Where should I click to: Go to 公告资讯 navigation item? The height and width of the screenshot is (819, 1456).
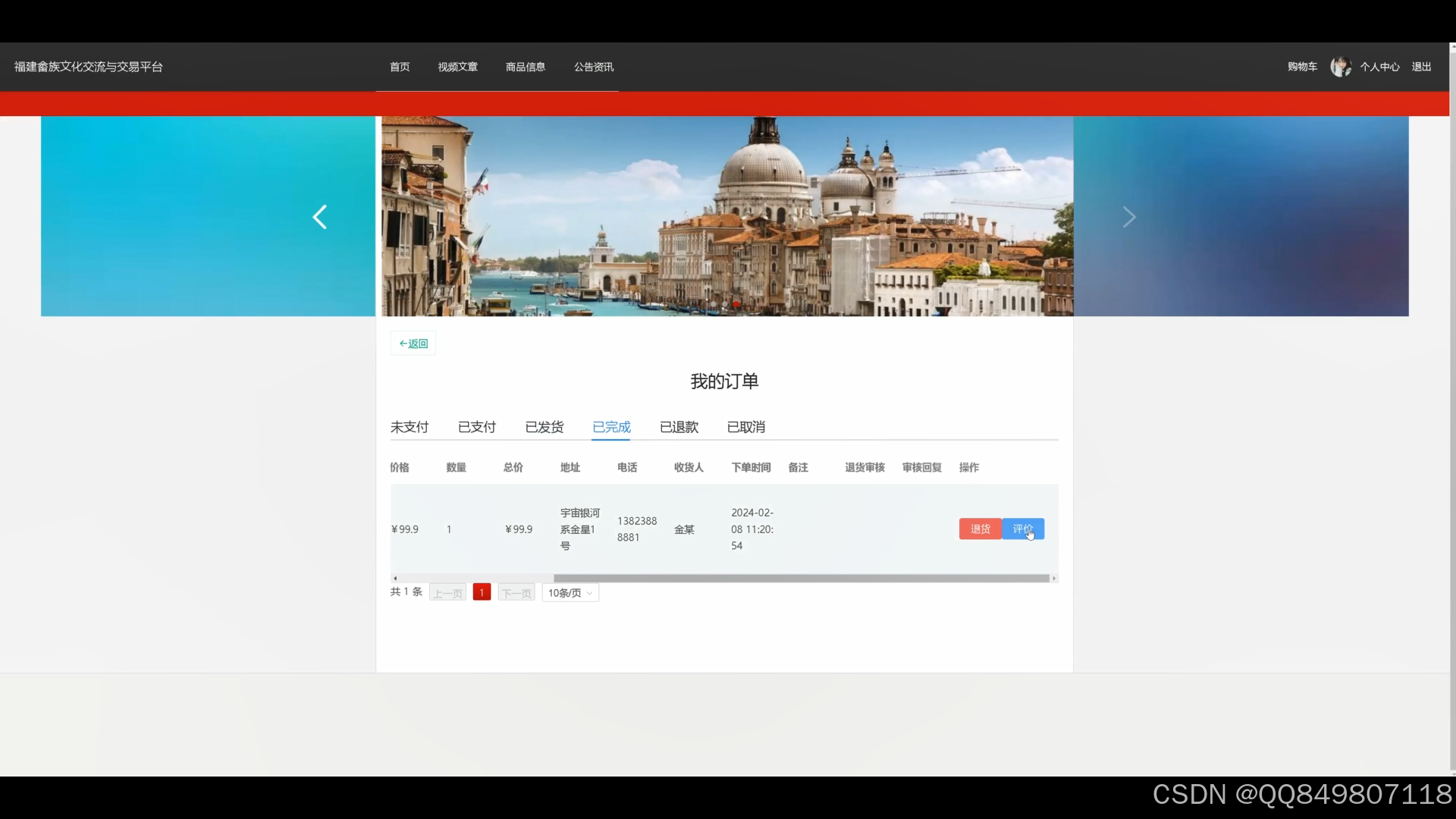(x=594, y=67)
